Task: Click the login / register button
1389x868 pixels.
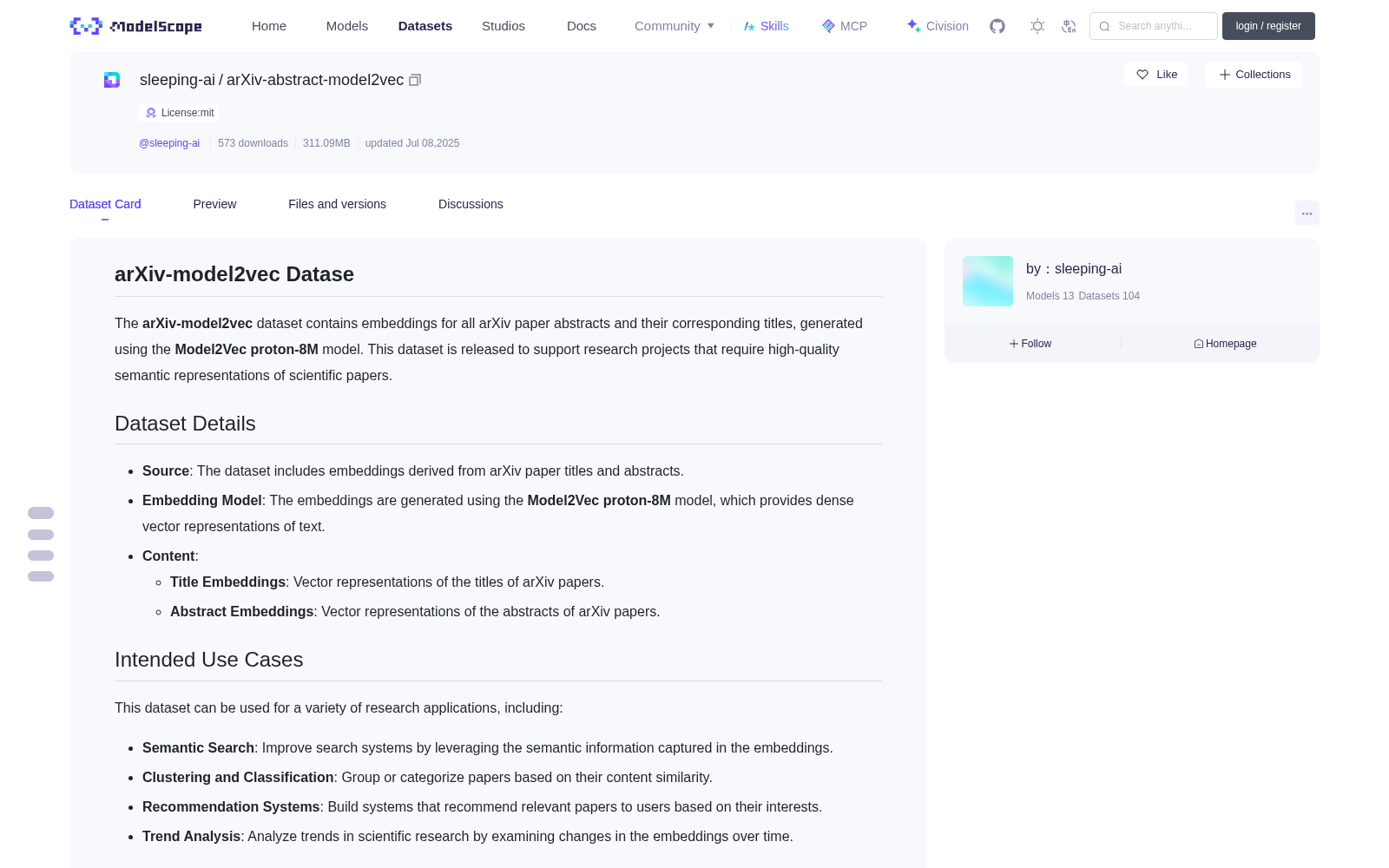Action: point(1268,26)
